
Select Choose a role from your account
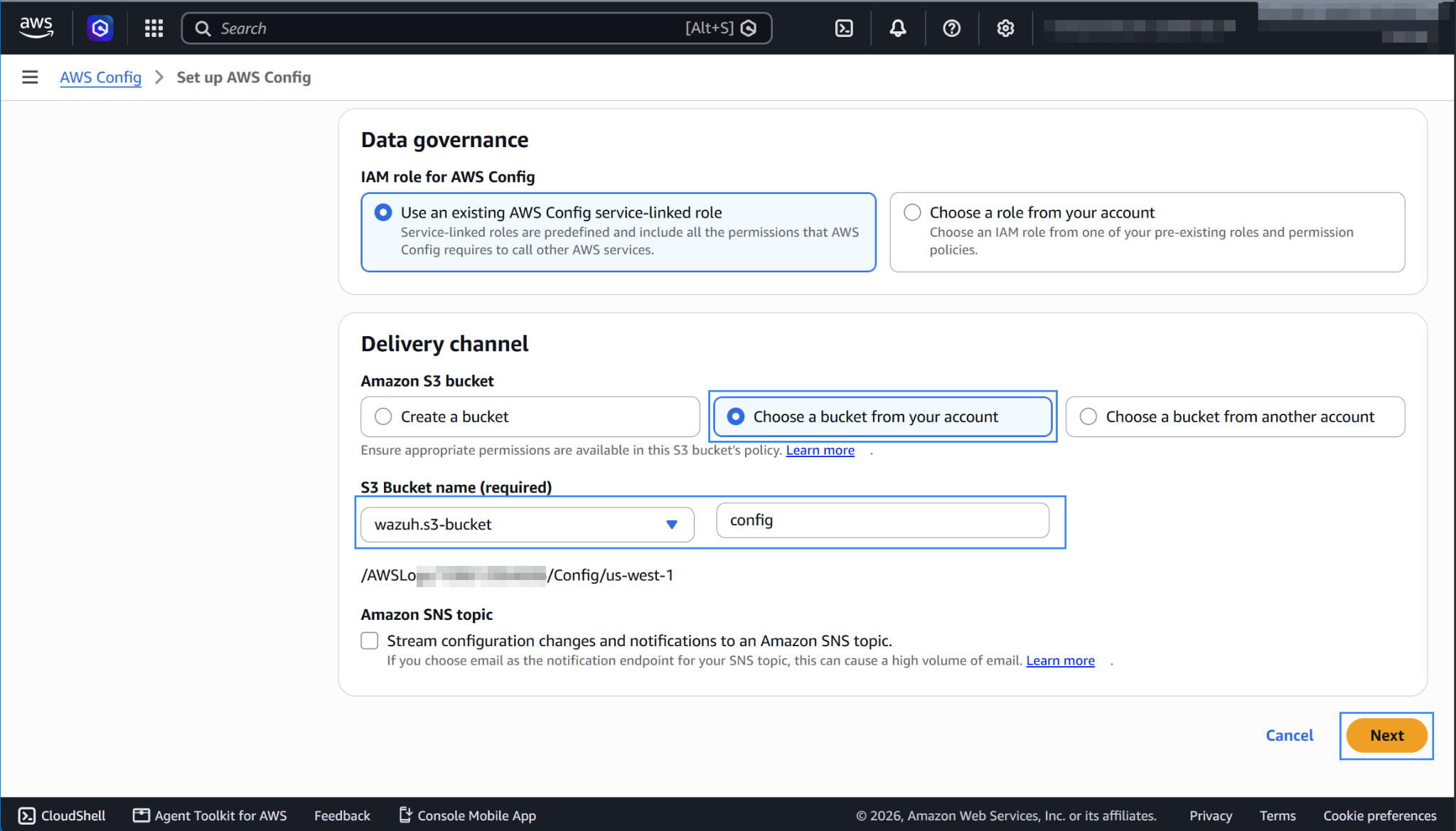(x=1147, y=232)
